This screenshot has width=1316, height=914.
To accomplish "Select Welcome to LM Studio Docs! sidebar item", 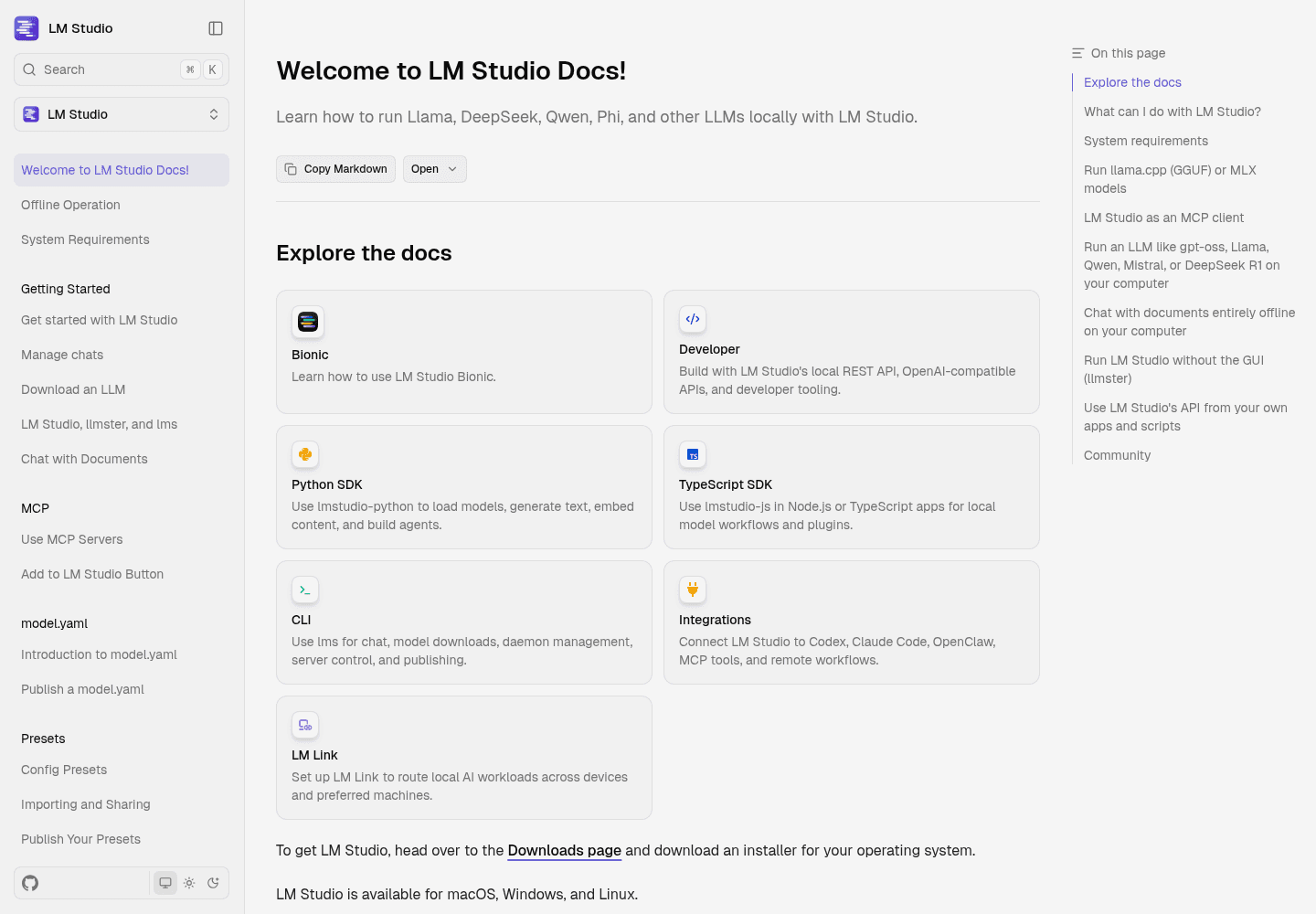I will coord(122,170).
